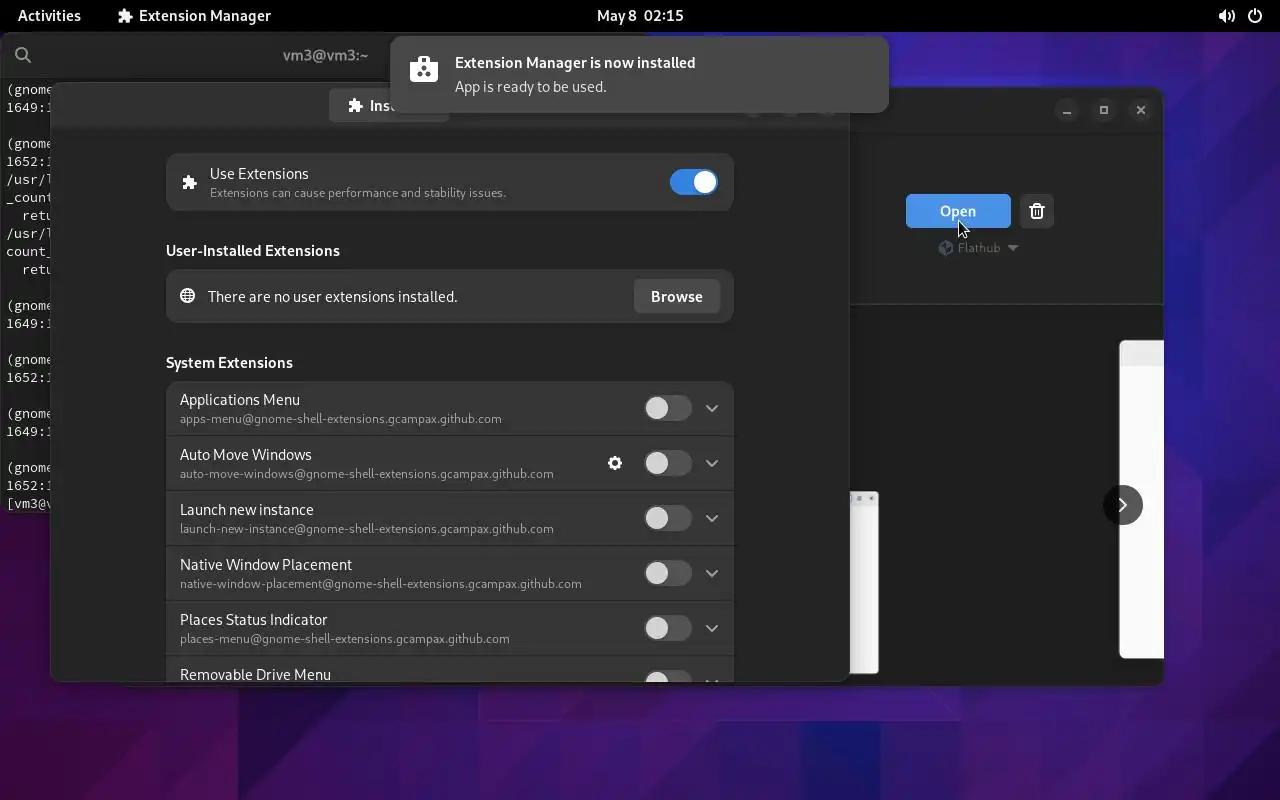Image resolution: width=1280 pixels, height=800 pixels.
Task: Maximize the Software window
Action: pos(1104,110)
